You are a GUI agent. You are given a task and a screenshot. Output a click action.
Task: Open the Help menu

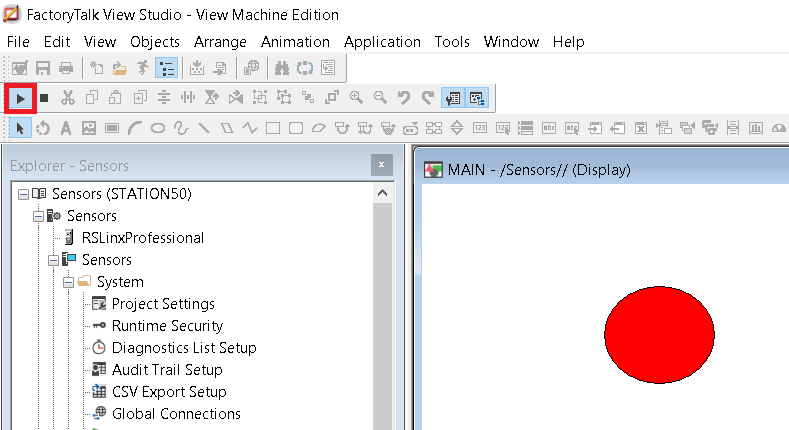pyautogui.click(x=569, y=42)
